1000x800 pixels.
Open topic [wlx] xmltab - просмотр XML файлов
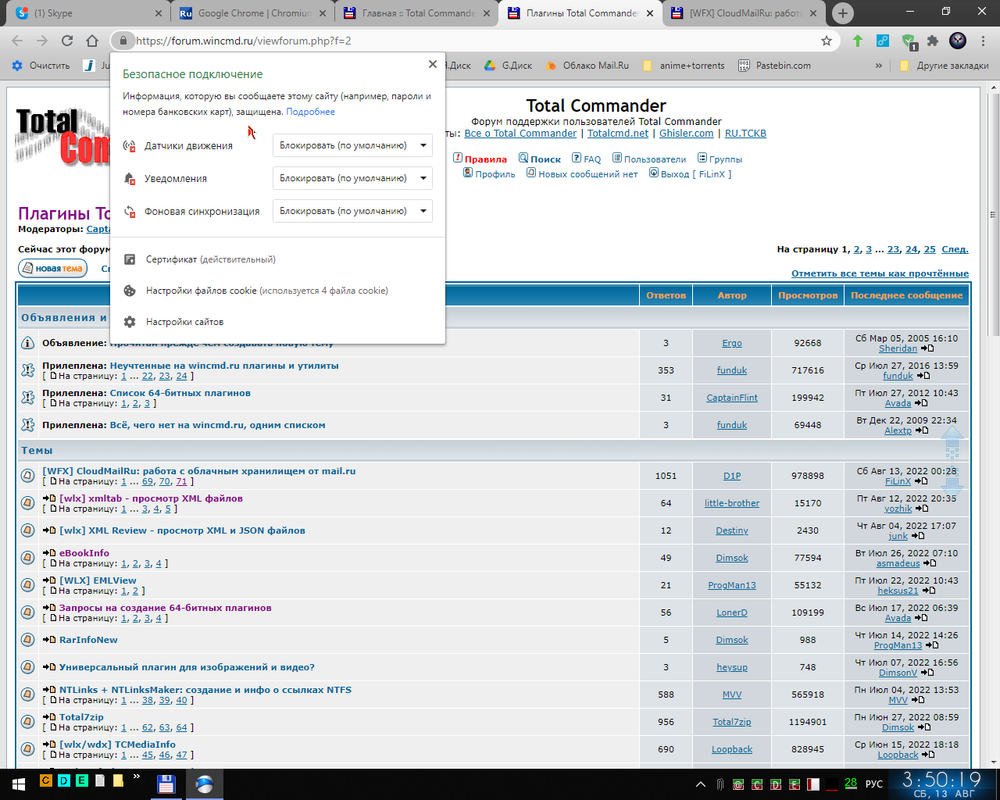pos(151,498)
